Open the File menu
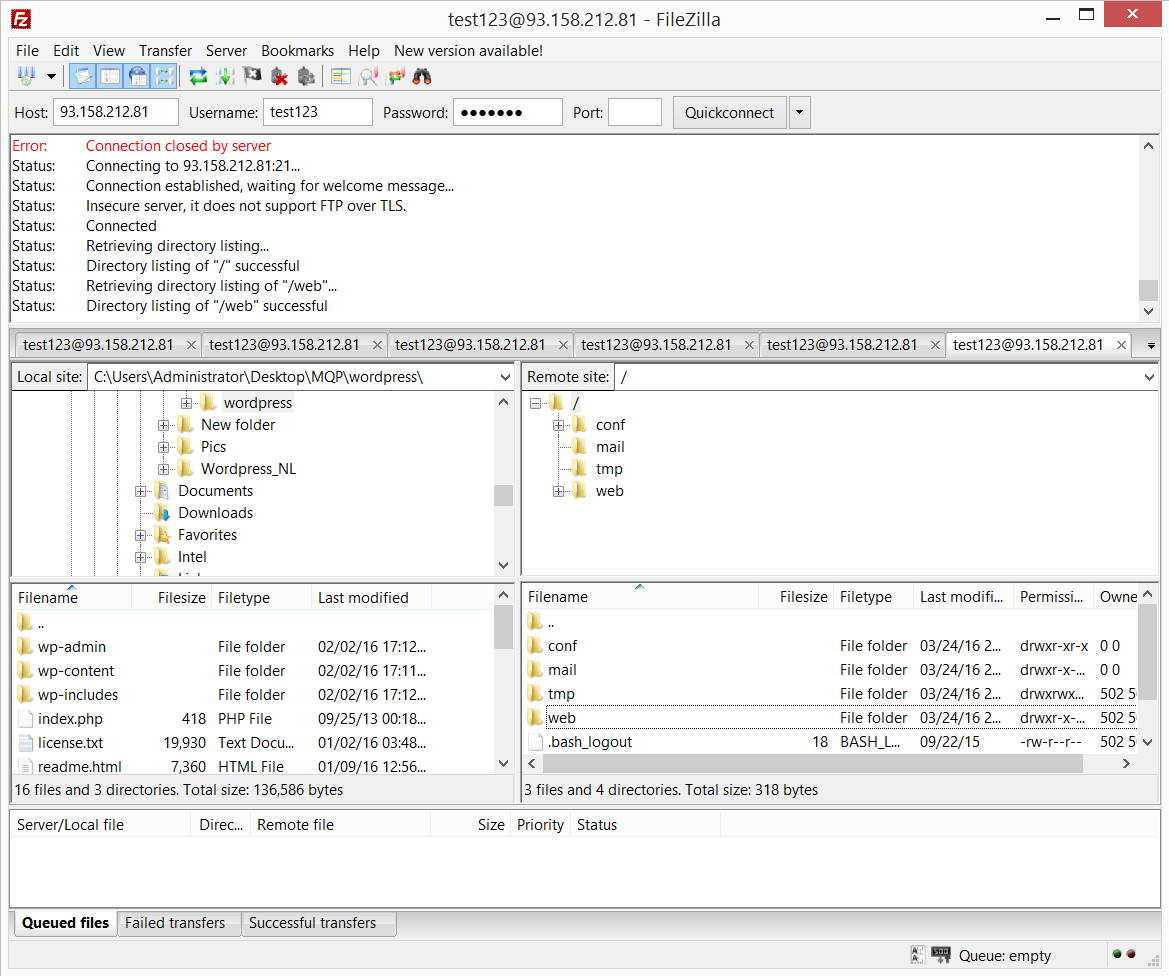 28,51
